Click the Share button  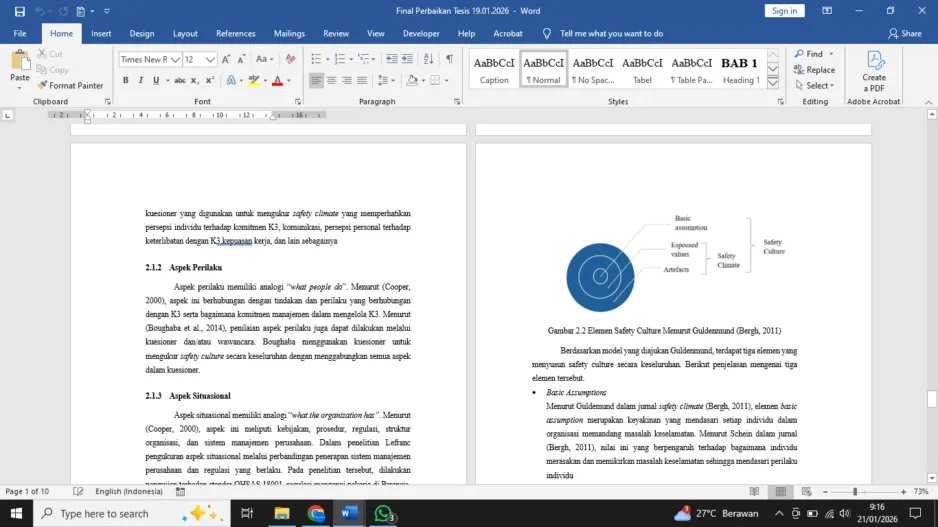904,33
